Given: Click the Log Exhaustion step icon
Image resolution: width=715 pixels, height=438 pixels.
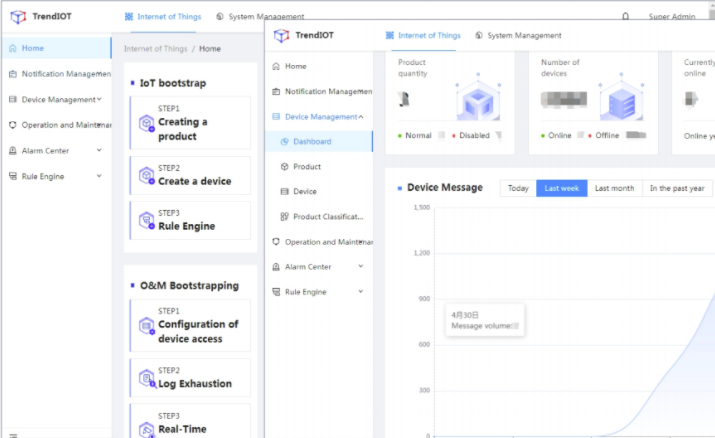Looking at the screenshot, I should [147, 379].
